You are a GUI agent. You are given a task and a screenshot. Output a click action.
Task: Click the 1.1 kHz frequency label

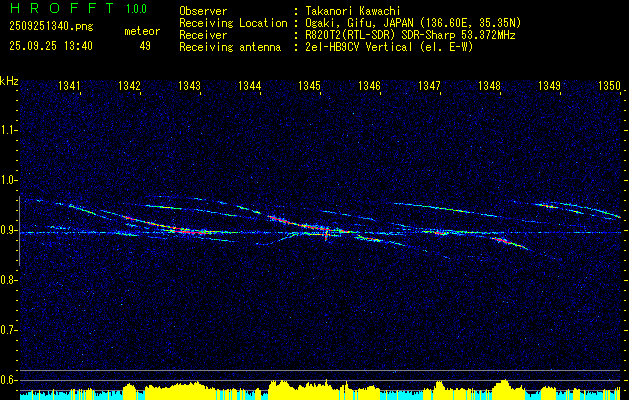point(8,130)
